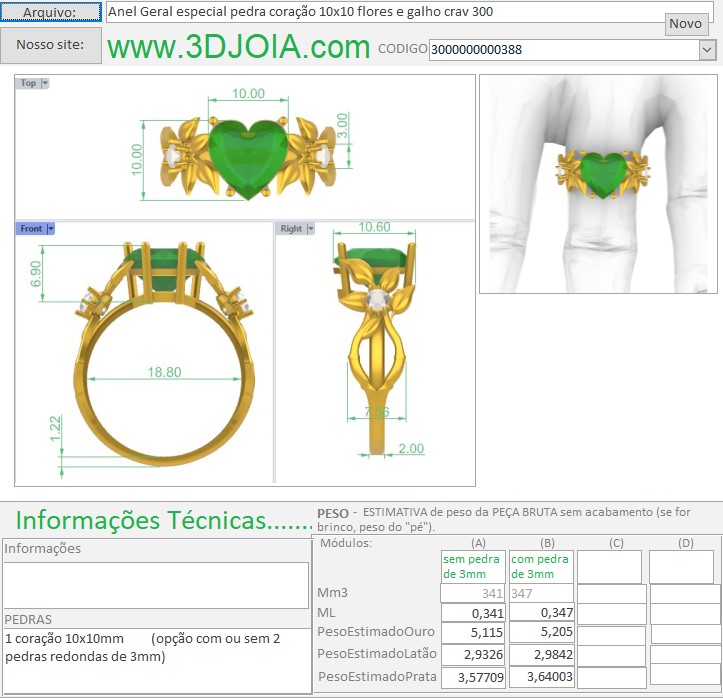Expand the Right viewport menu arrow
This screenshot has width=723, height=698.
310,229
